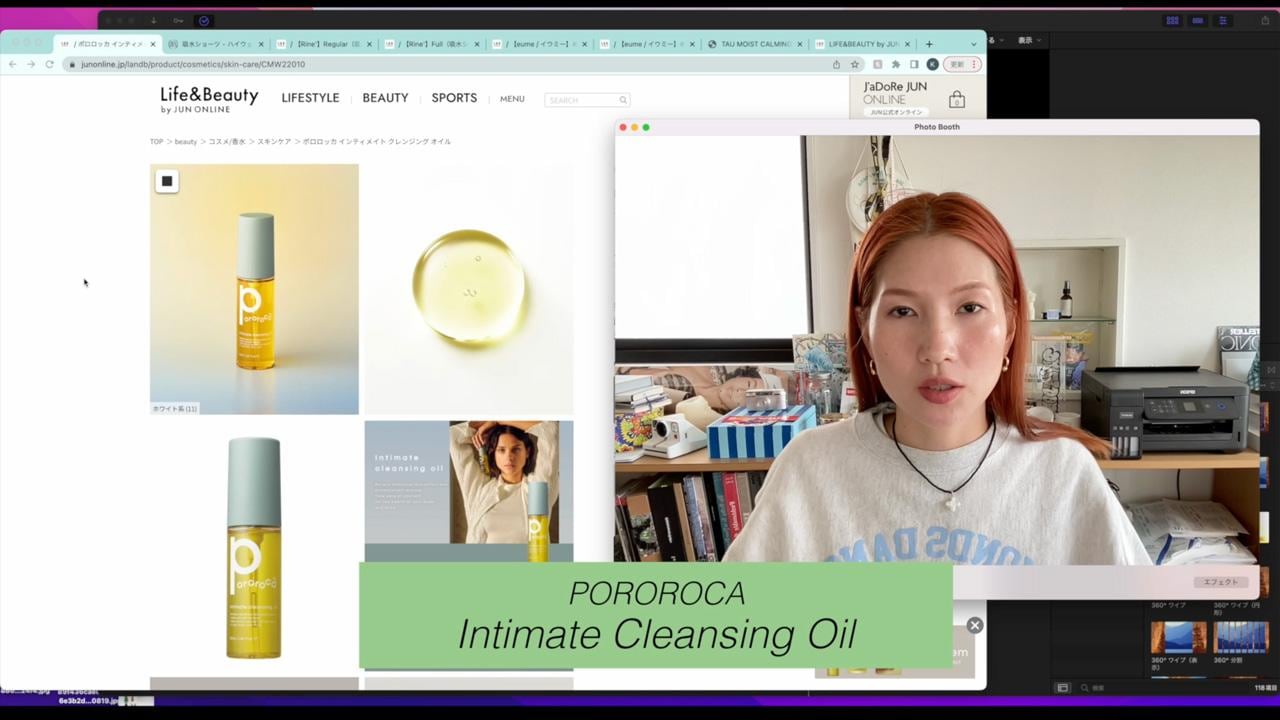The height and width of the screenshot is (720, 1280).
Task: Open a new browser tab with plus icon
Action: pyautogui.click(x=929, y=44)
